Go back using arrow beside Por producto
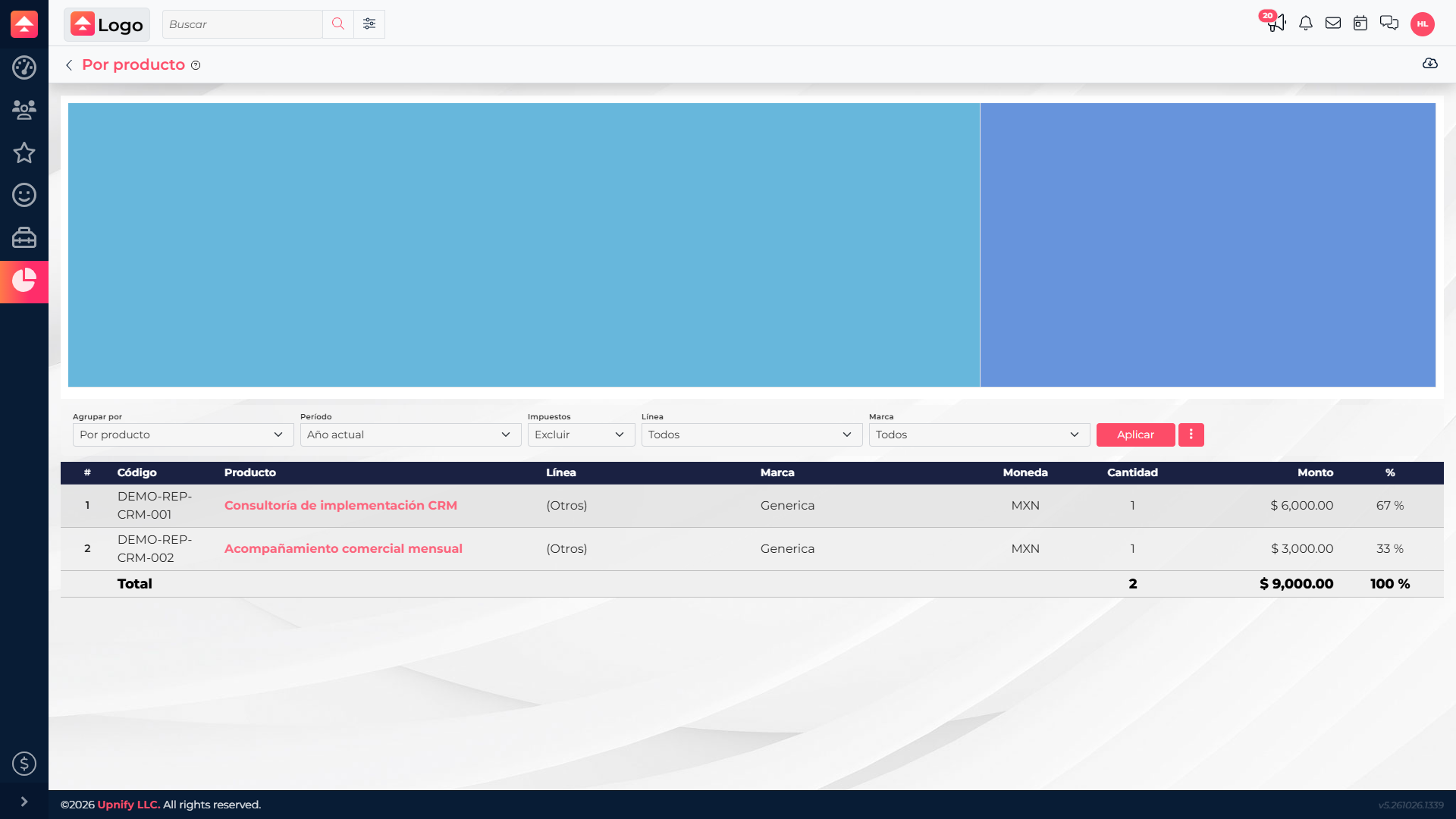The image size is (1456, 819). 69,65
